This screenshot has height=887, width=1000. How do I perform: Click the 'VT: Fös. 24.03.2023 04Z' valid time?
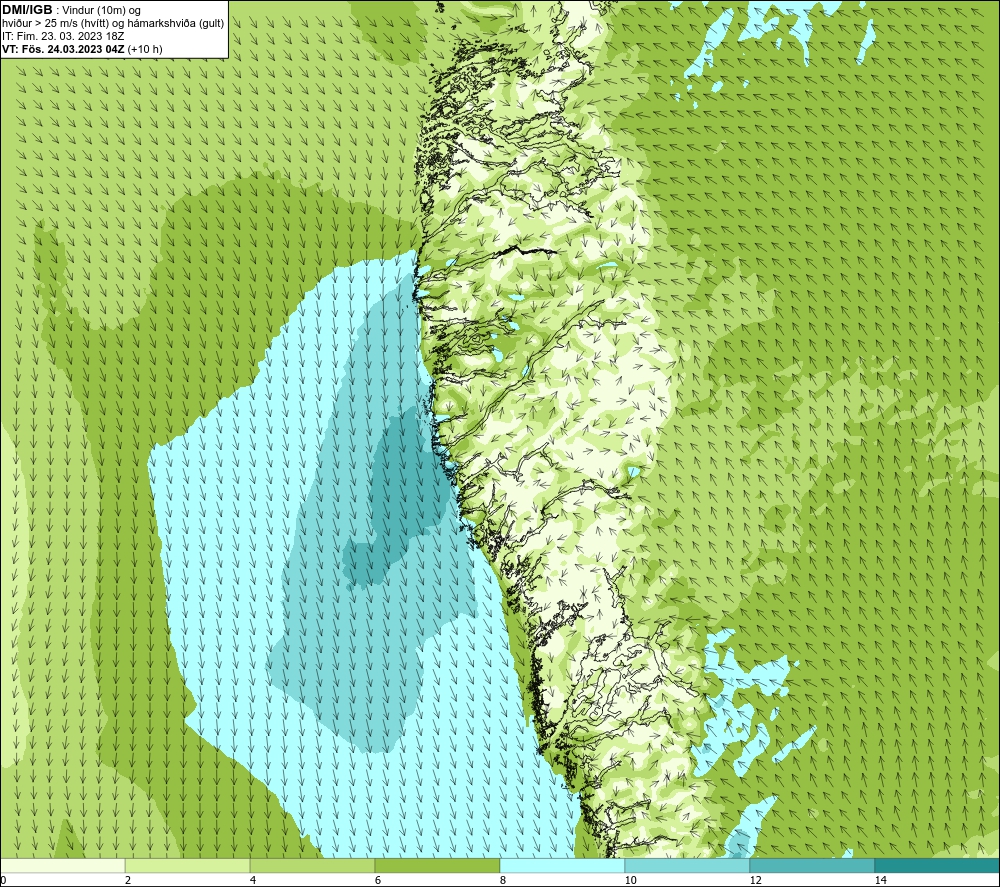(63, 49)
